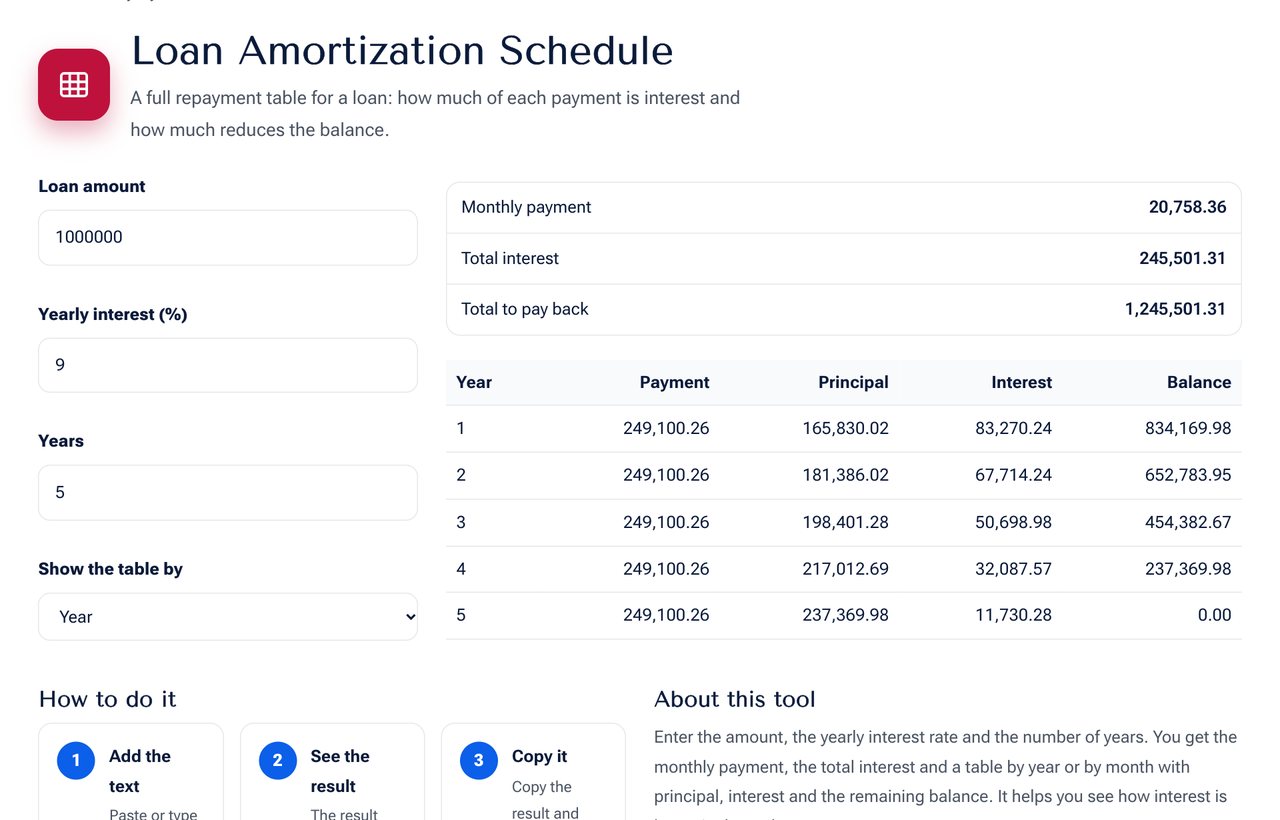
Task: Click the How to do it heading
Action: click(107, 699)
